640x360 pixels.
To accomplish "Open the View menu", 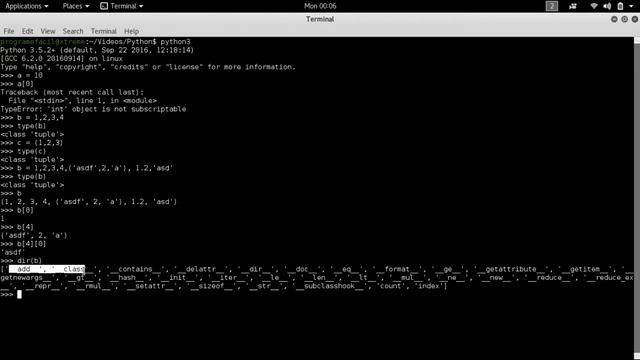I will click(48, 31).
